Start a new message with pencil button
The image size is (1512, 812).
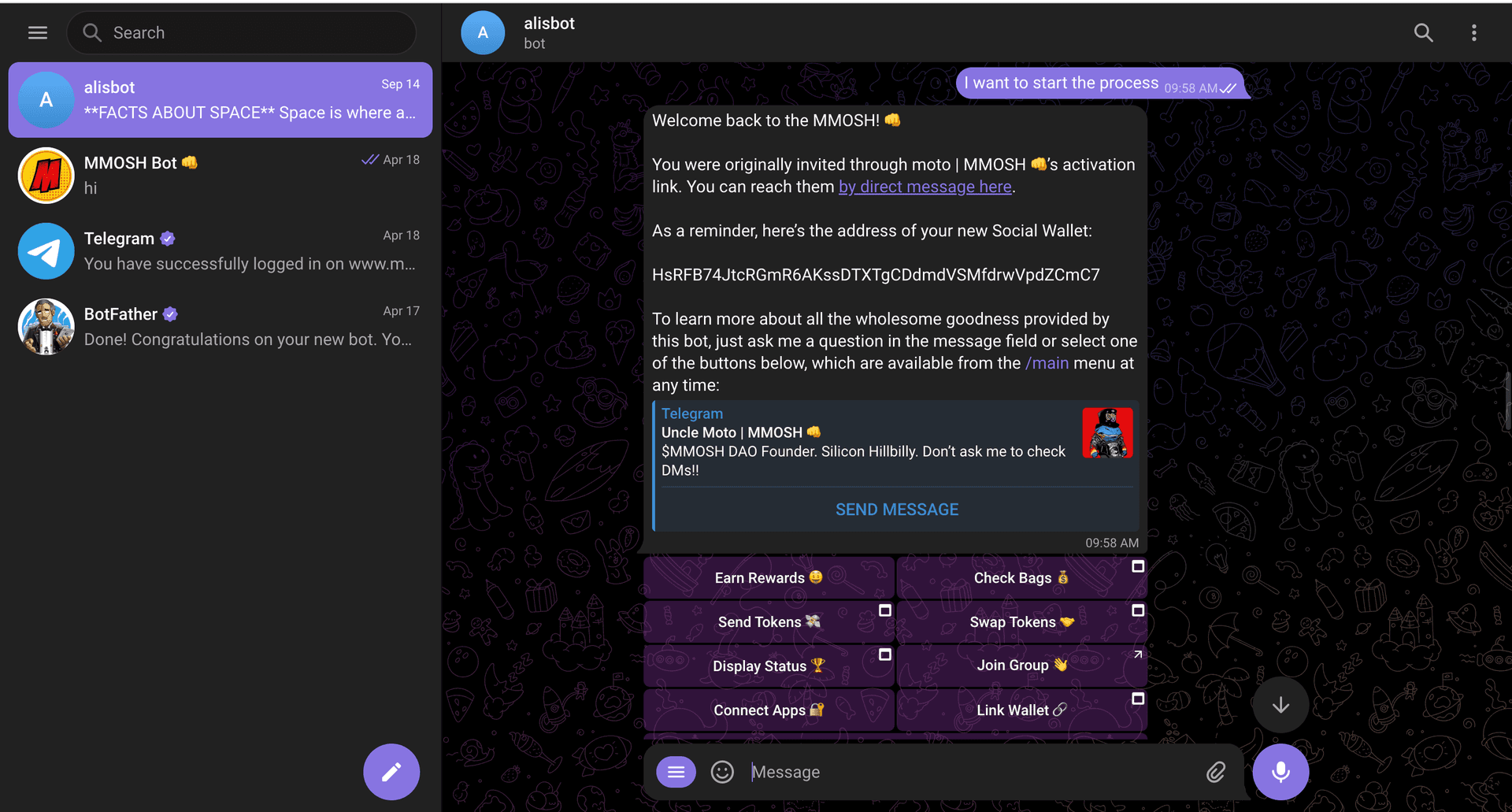[391, 772]
